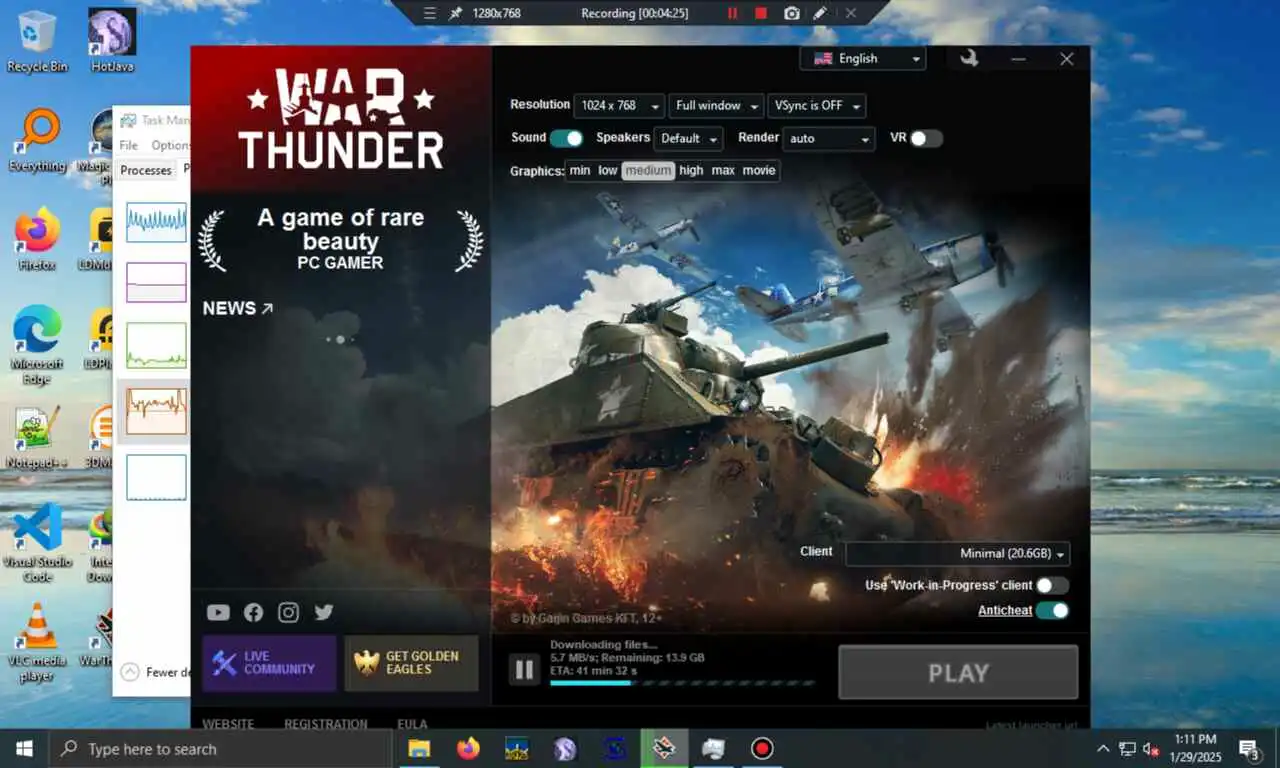1280x768 pixels.
Task: Collapse Task Manager with the Fewer details chevron
Action: click(x=130, y=672)
